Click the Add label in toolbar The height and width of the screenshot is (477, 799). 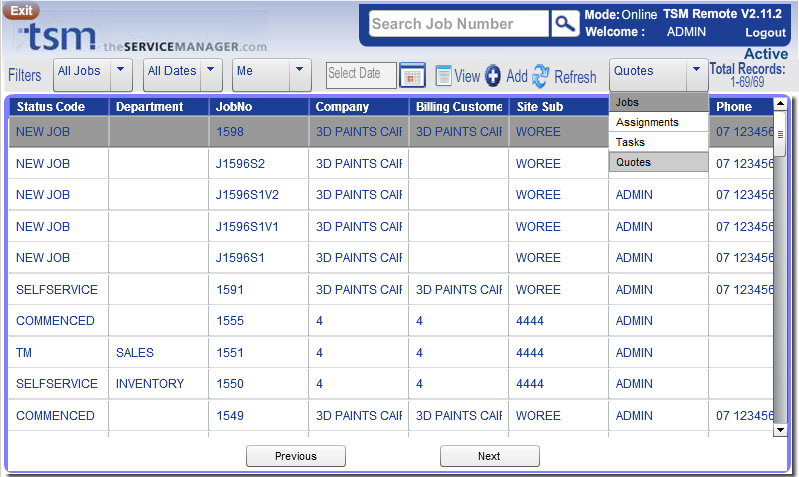[x=517, y=76]
